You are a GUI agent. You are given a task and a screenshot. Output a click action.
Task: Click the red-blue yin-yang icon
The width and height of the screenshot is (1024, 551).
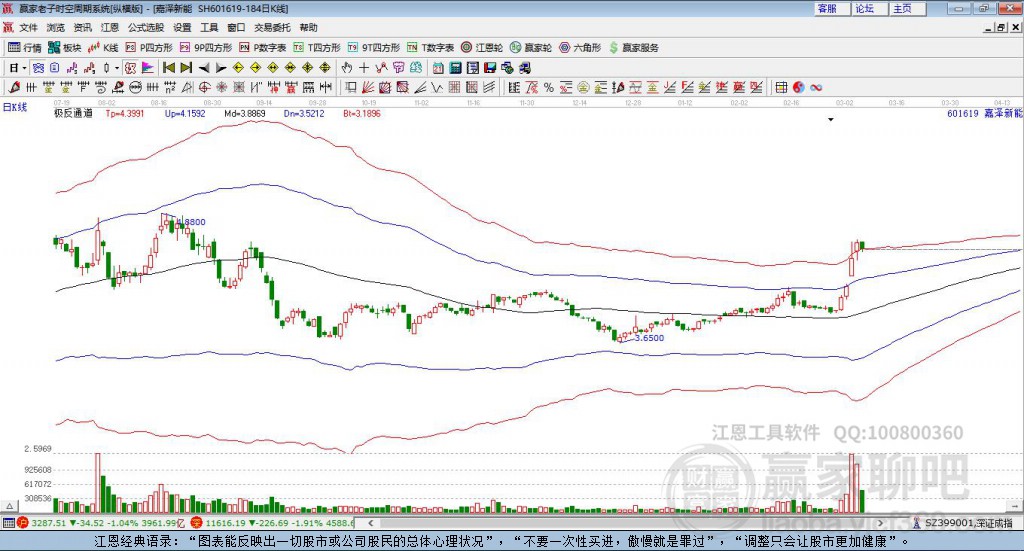coord(799,87)
